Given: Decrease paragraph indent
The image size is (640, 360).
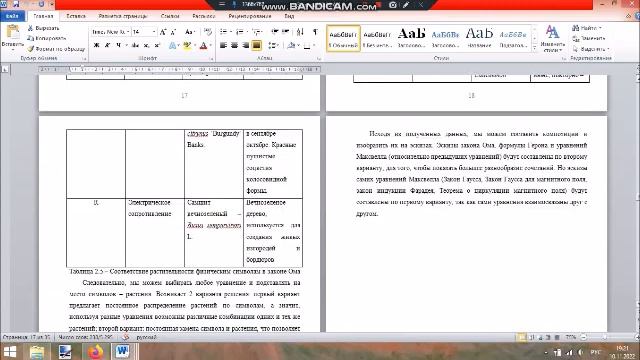Looking at the screenshot, I should coord(275,31).
